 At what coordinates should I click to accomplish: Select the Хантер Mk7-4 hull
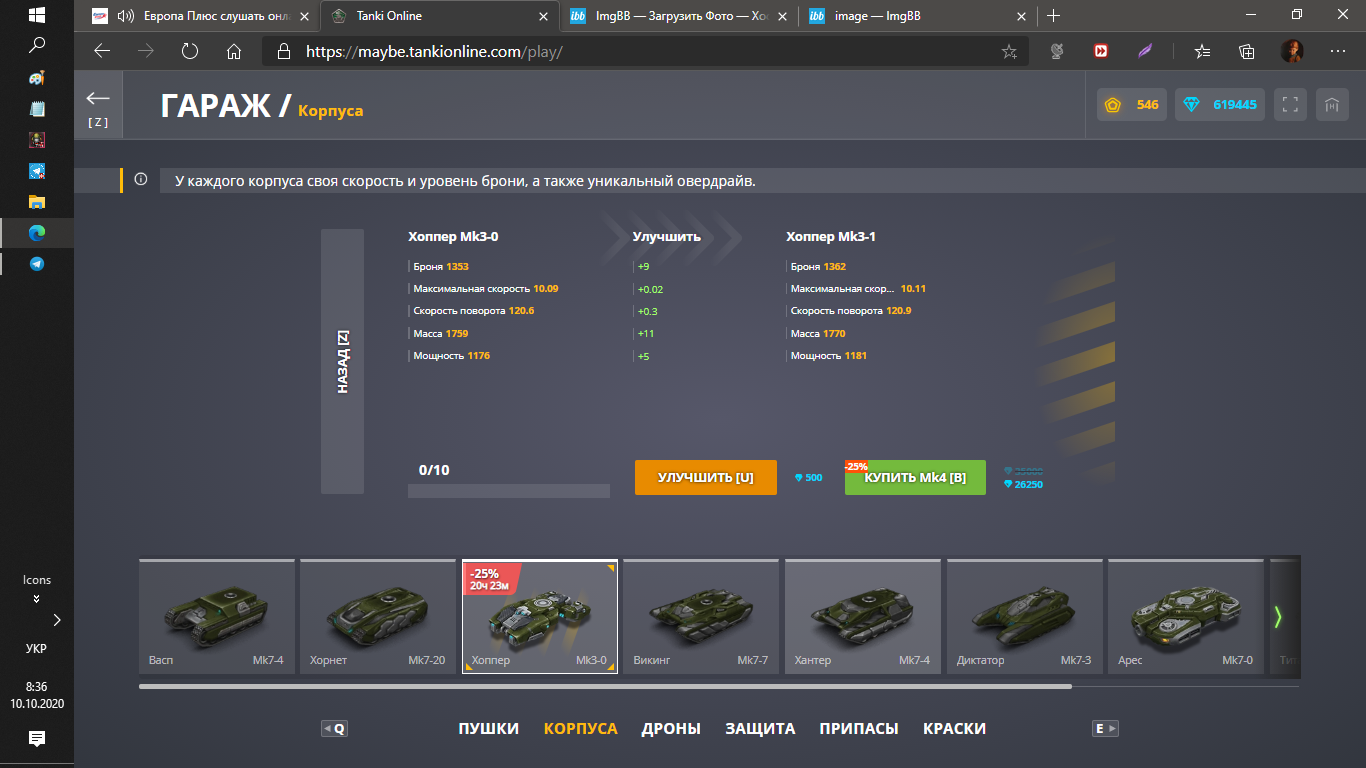coord(863,616)
